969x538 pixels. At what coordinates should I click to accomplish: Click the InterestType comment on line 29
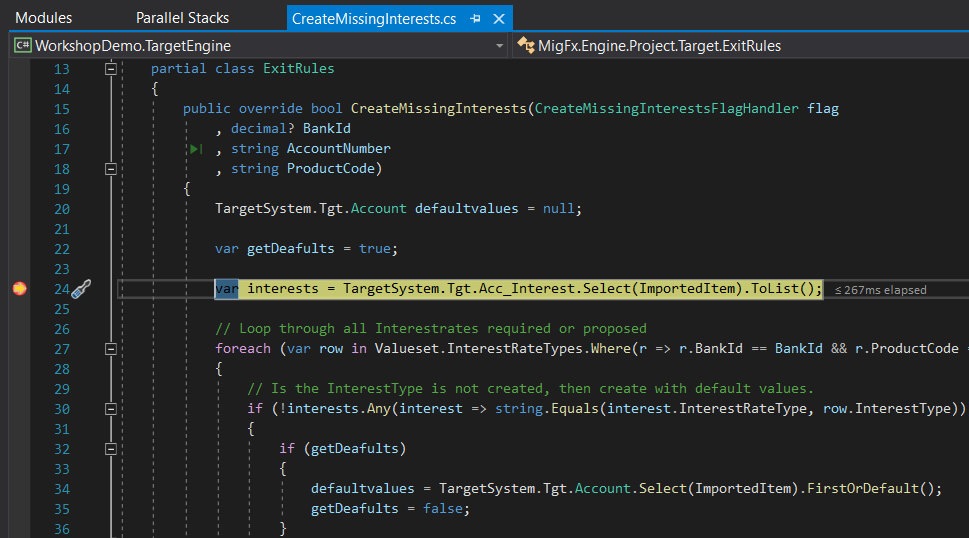click(530, 389)
